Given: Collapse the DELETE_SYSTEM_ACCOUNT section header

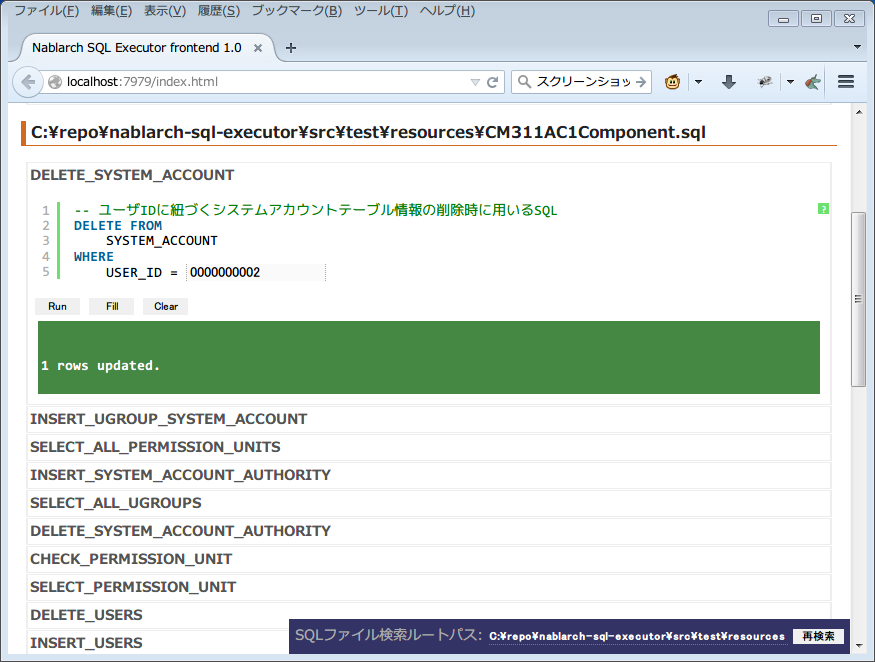Looking at the screenshot, I should tap(132, 175).
